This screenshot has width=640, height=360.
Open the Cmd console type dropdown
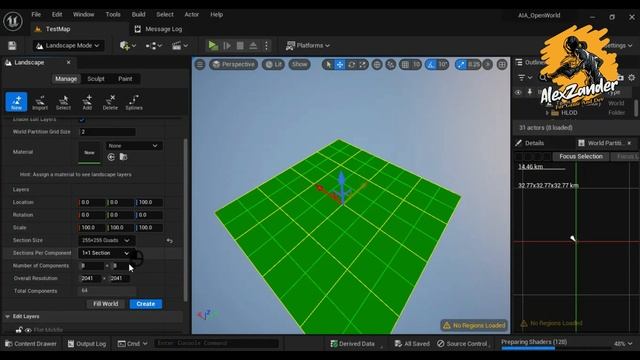pos(132,344)
